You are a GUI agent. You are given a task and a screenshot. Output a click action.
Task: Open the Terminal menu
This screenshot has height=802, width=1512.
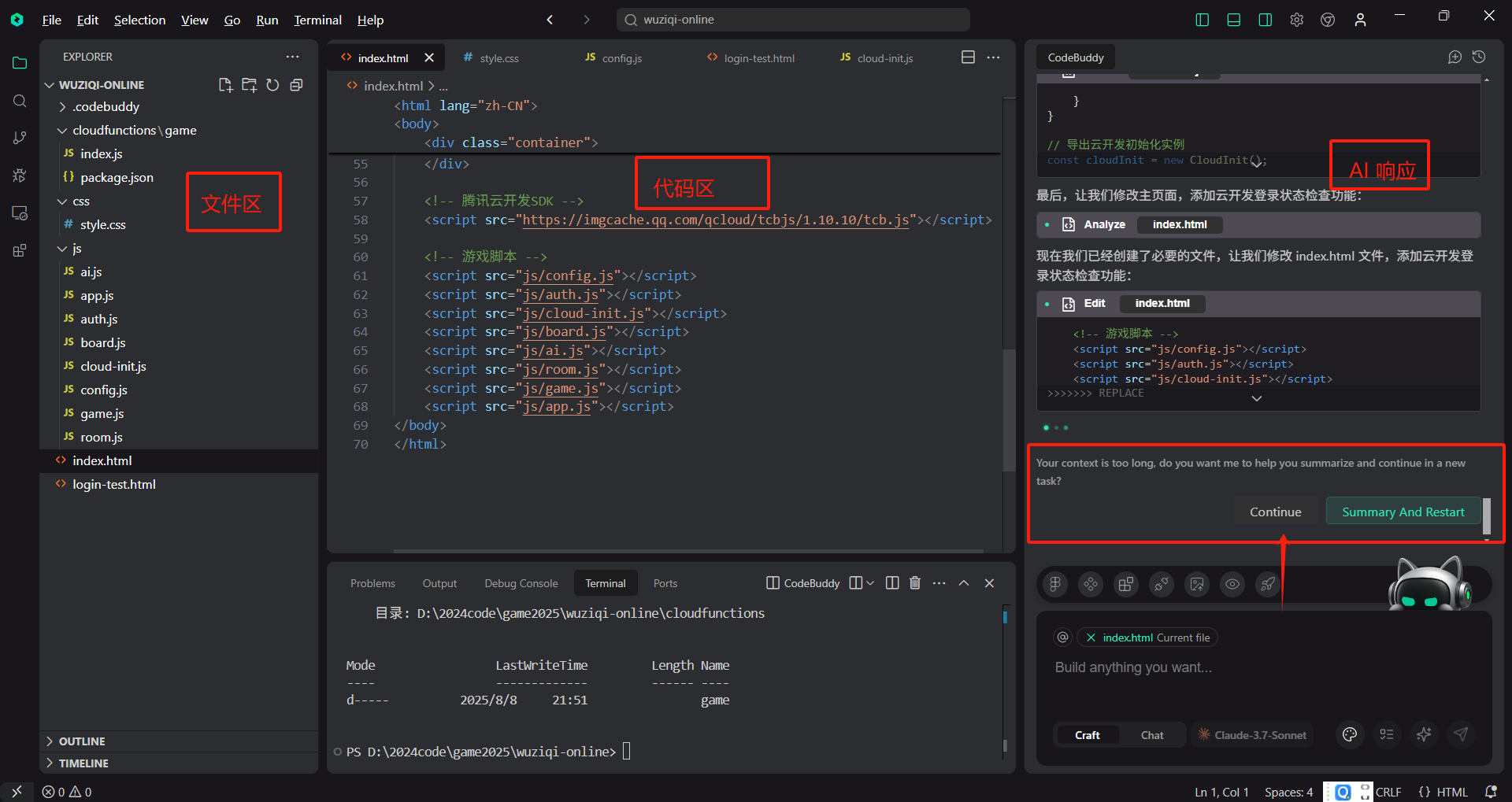tap(317, 20)
